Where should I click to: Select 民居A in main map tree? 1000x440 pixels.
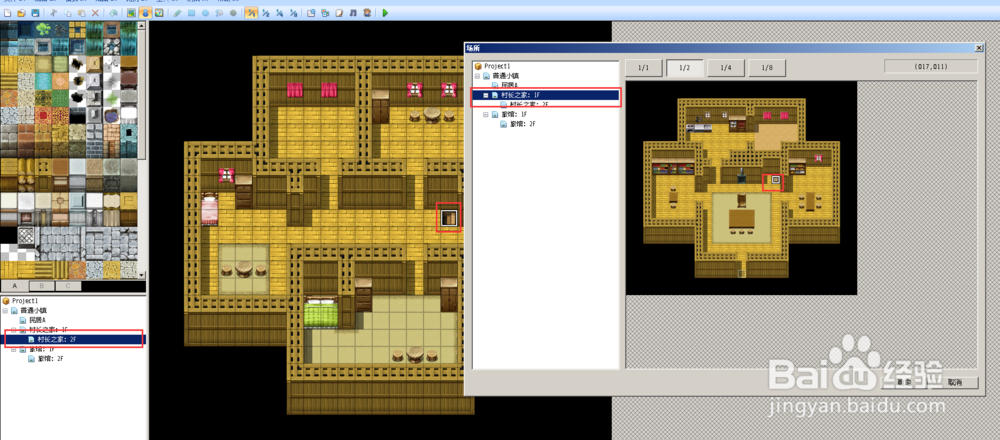click(x=37, y=320)
